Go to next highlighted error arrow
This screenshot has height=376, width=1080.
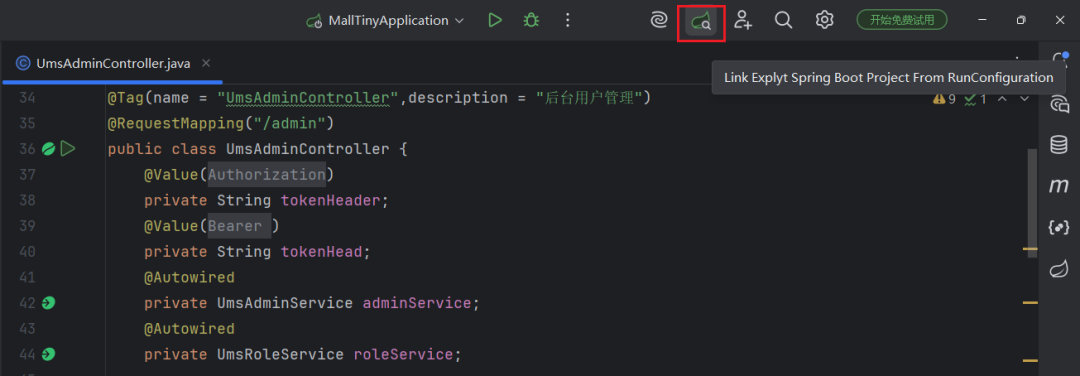(1024, 99)
